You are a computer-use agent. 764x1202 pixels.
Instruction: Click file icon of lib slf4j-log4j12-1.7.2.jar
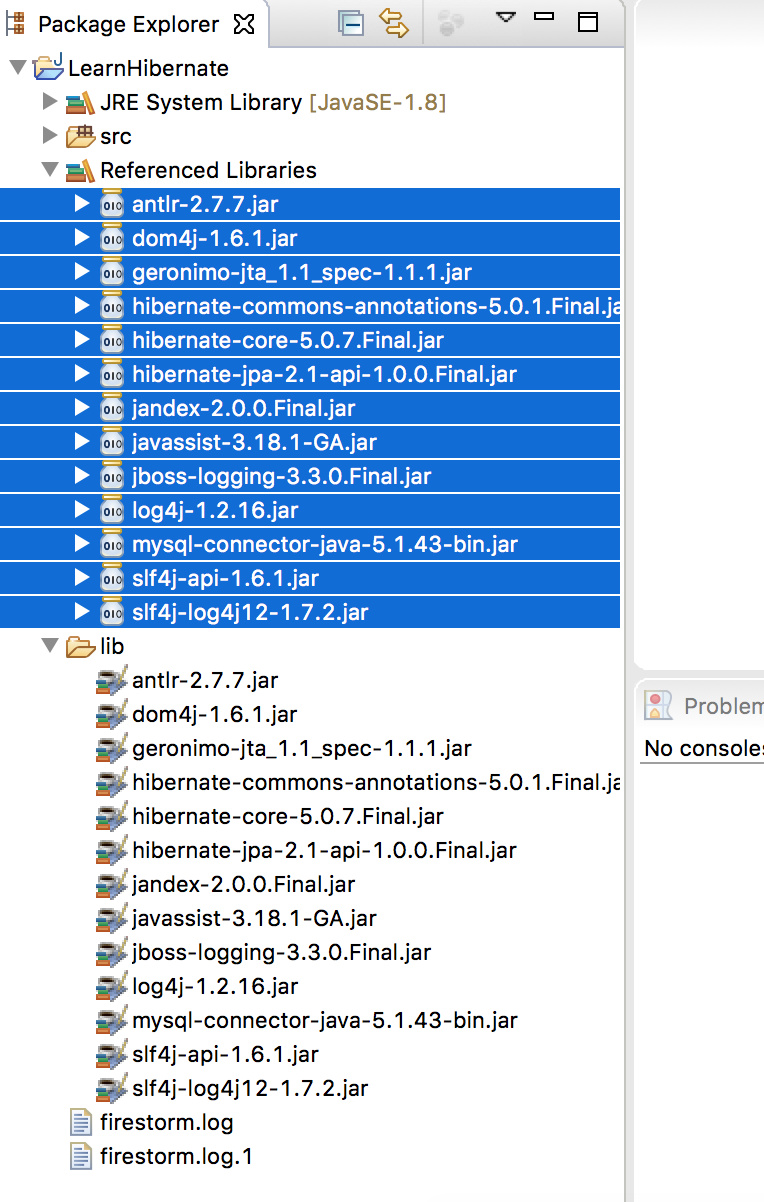tap(111, 1089)
